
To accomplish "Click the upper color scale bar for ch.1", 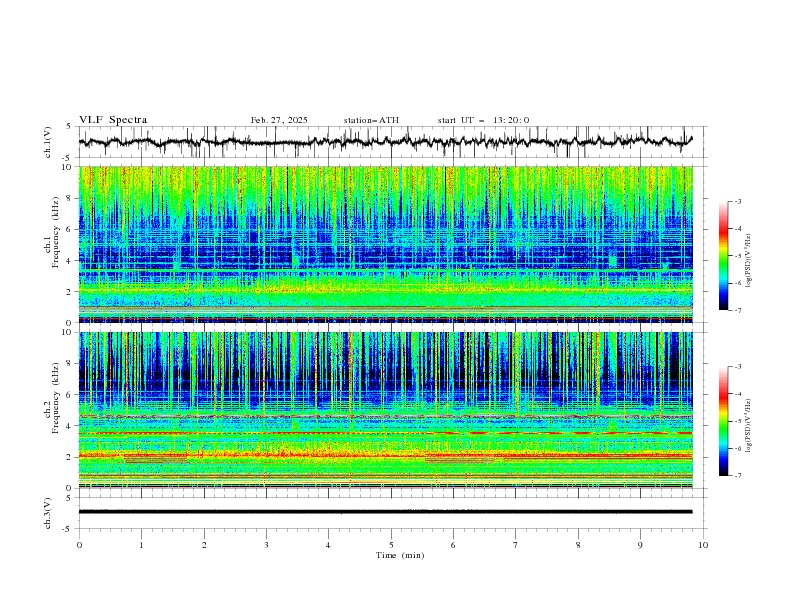I will tap(723, 256).
